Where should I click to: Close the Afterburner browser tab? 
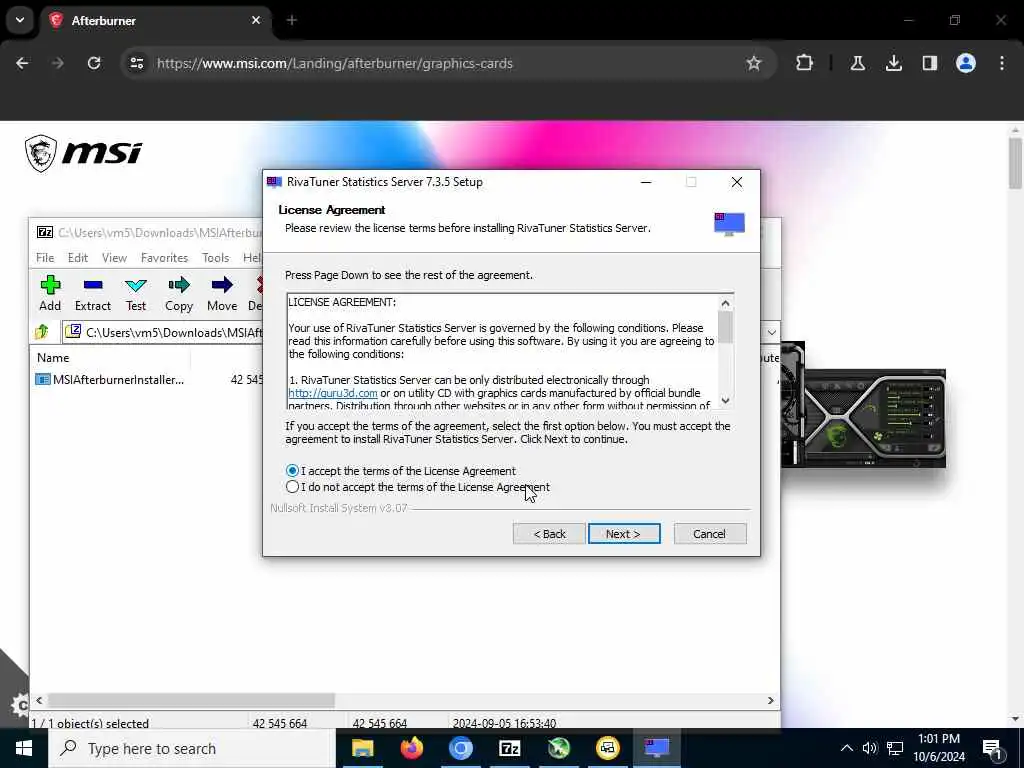pos(256,20)
